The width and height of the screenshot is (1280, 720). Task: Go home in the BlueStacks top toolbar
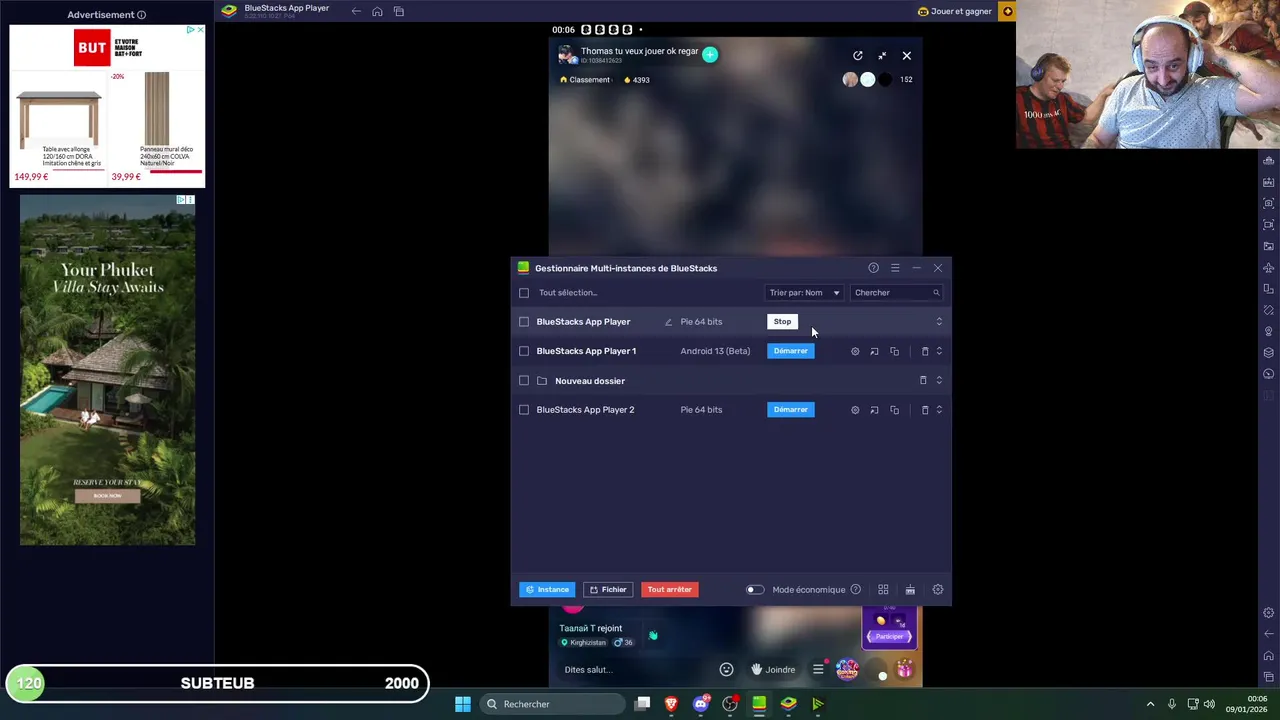pos(377,11)
